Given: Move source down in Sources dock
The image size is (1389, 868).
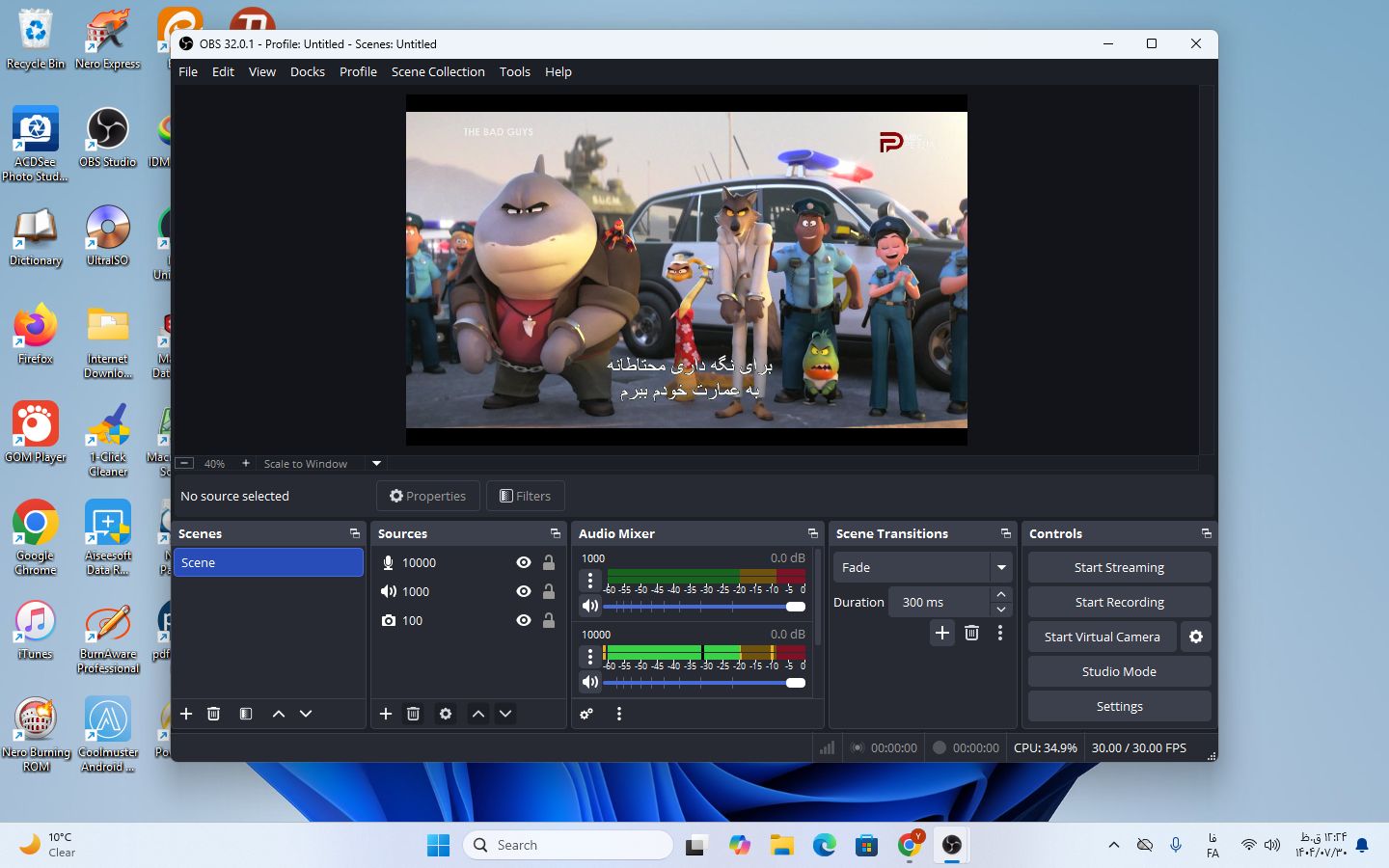Looking at the screenshot, I should coord(505,714).
